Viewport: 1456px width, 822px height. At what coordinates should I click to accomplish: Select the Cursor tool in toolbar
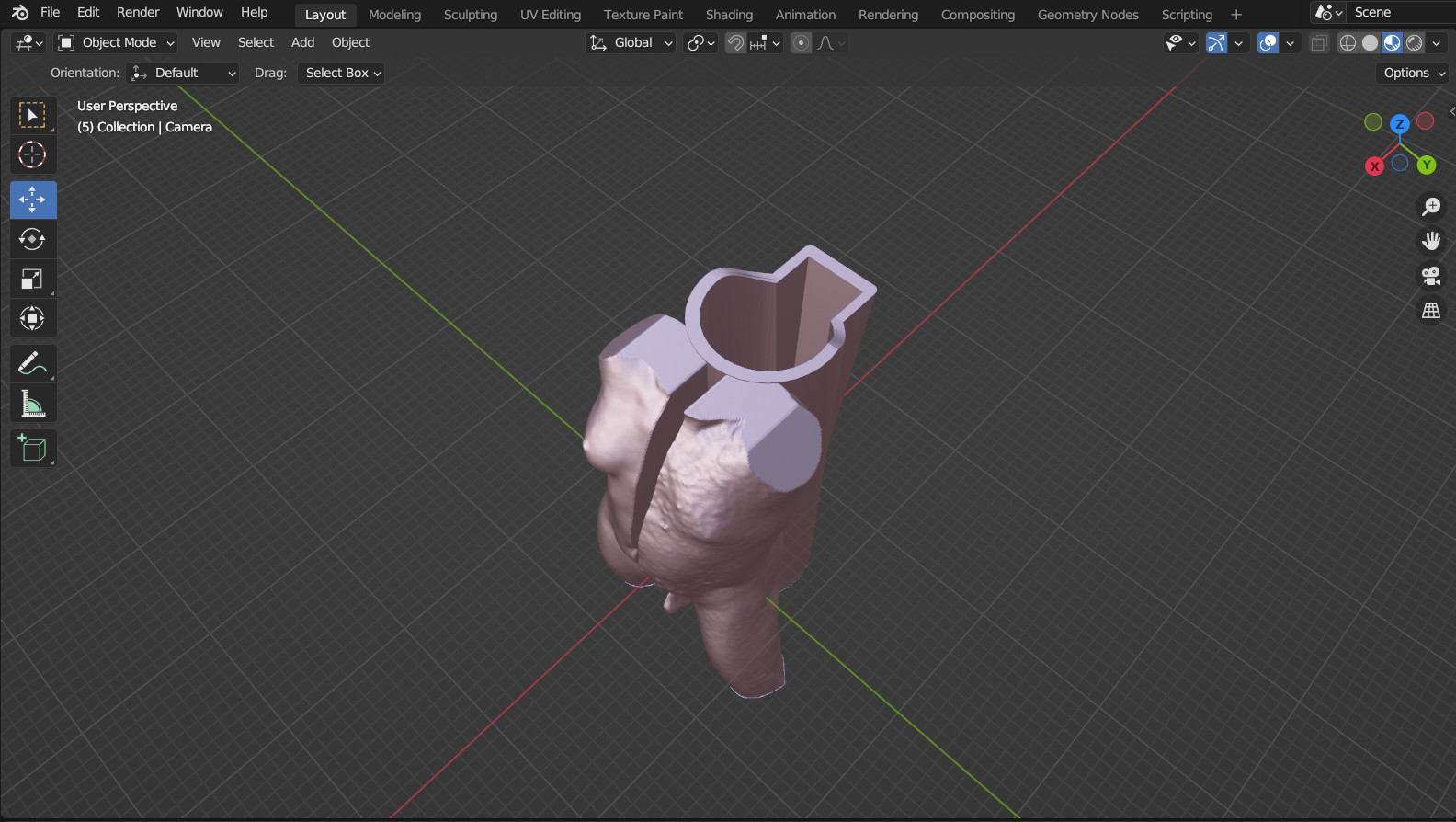32,154
